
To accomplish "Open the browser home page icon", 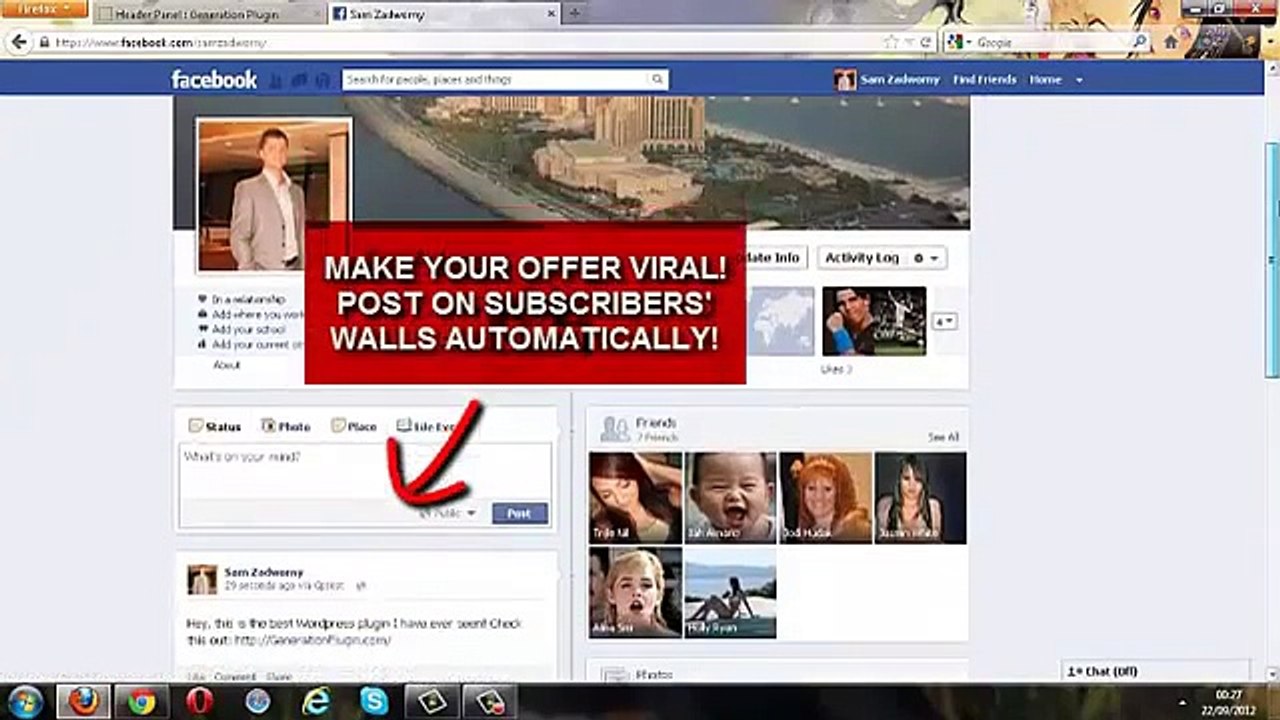I will click(x=1171, y=42).
